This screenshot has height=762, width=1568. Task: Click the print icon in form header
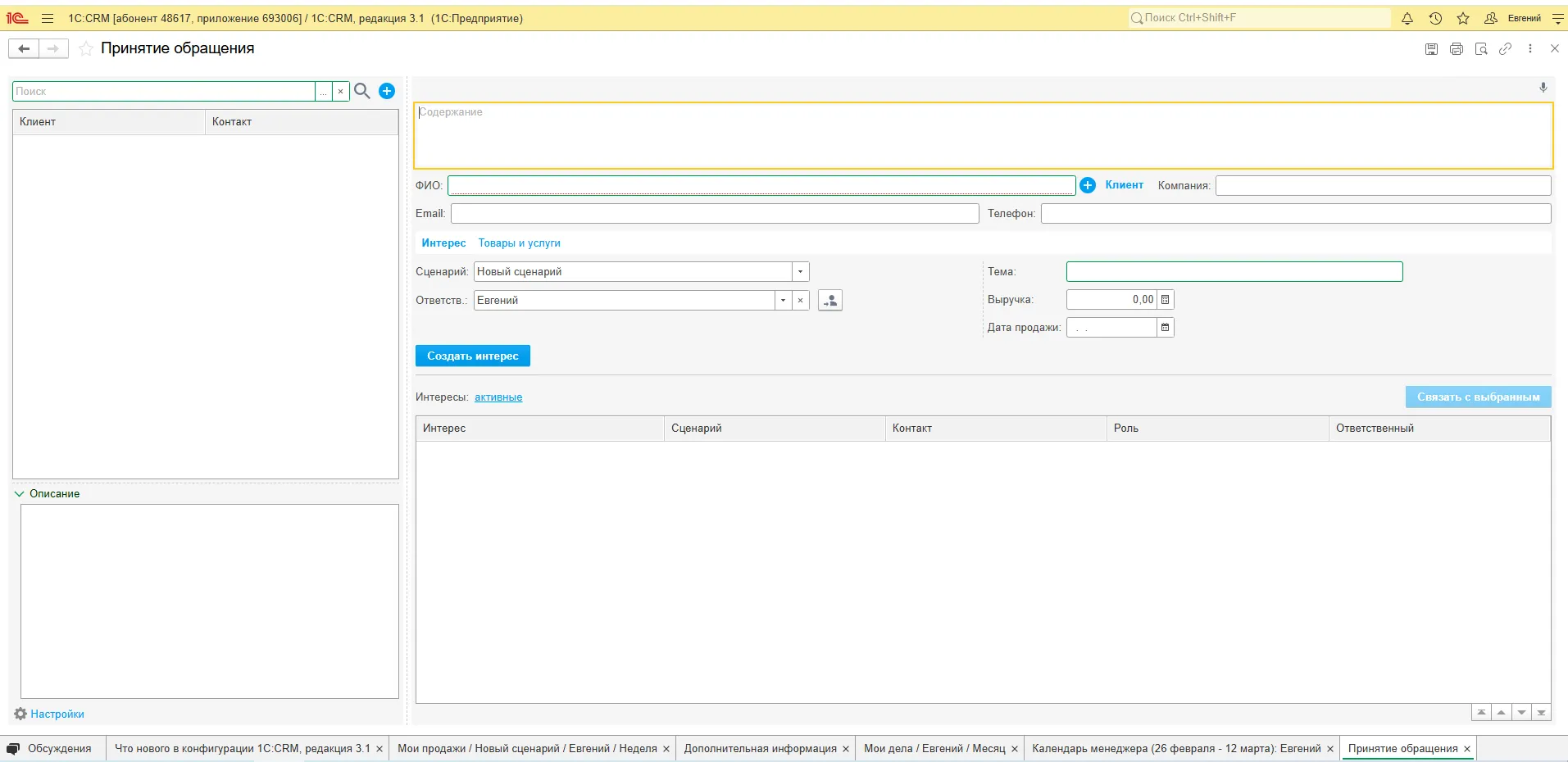(x=1457, y=49)
